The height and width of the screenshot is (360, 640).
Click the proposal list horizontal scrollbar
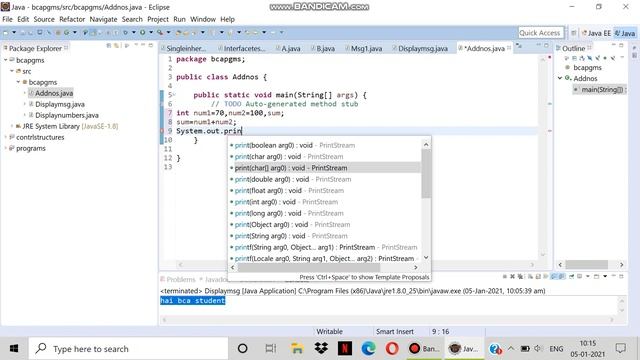[309, 267]
